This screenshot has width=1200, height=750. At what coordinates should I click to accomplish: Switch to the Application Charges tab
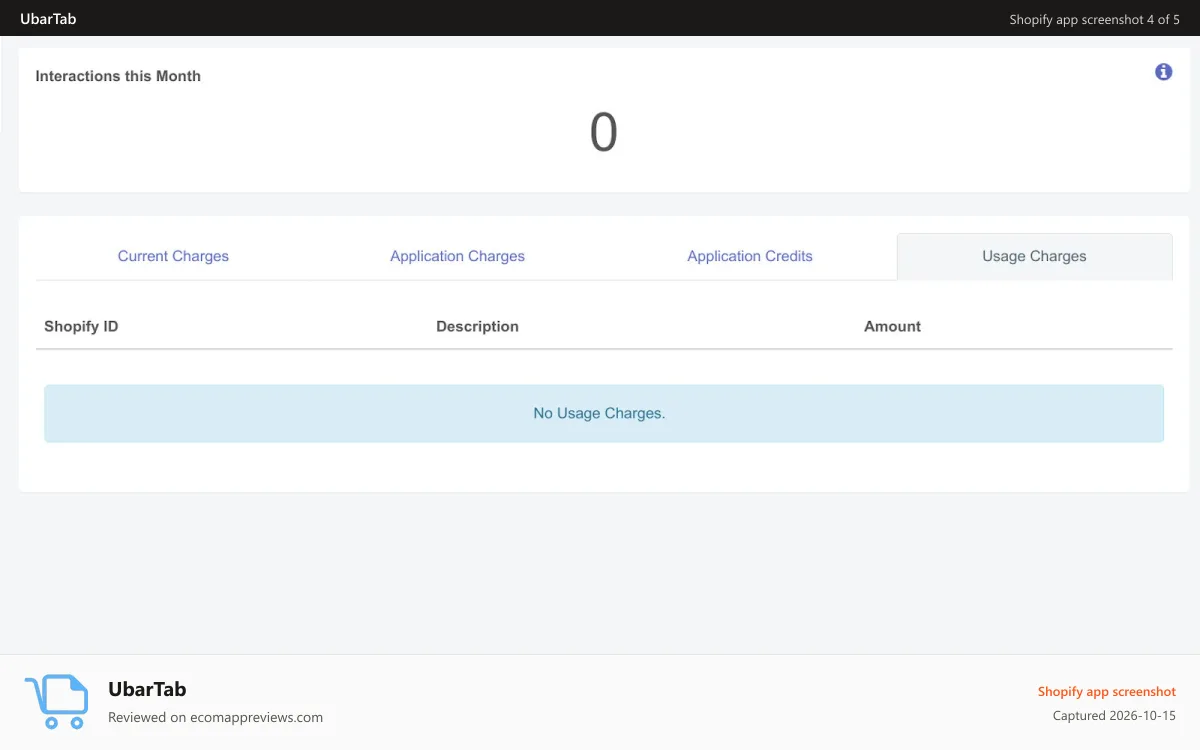tap(457, 256)
